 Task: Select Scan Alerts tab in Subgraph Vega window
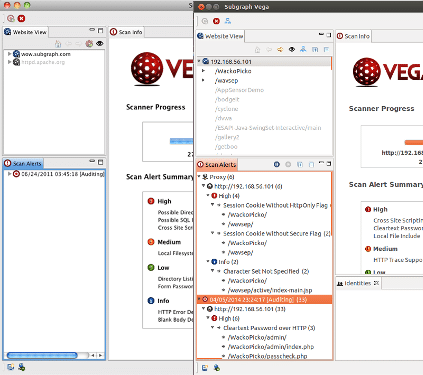coord(217,165)
